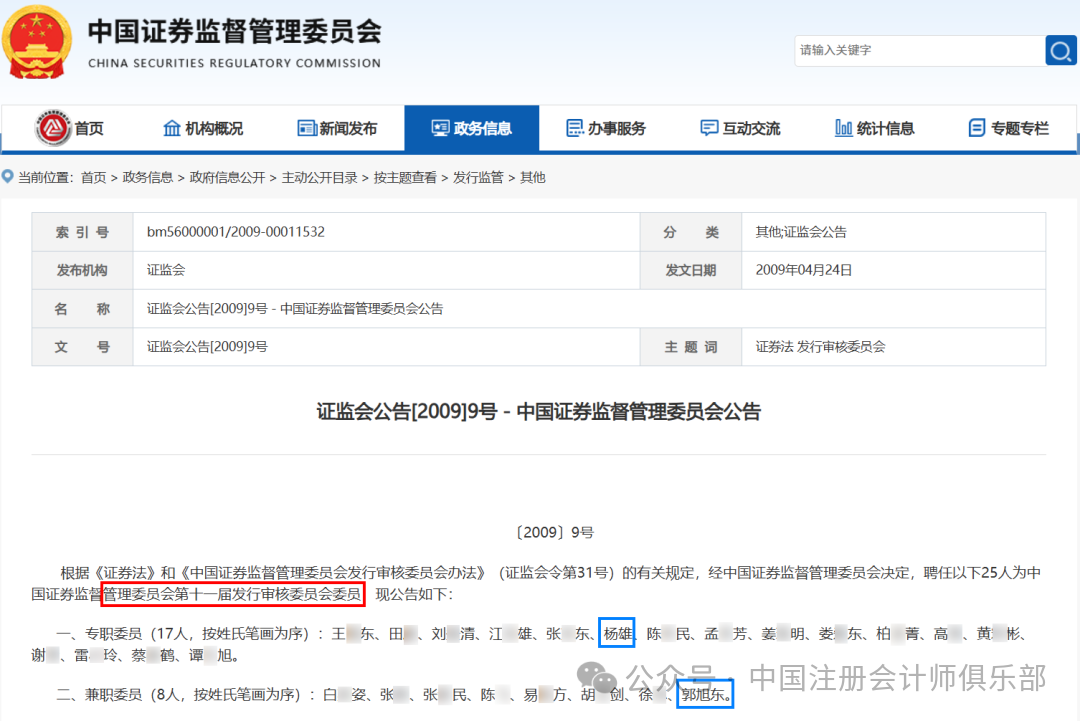This screenshot has width=1080, height=721.
Task: Click the building icon beside 机构概况
Action: 172,128
